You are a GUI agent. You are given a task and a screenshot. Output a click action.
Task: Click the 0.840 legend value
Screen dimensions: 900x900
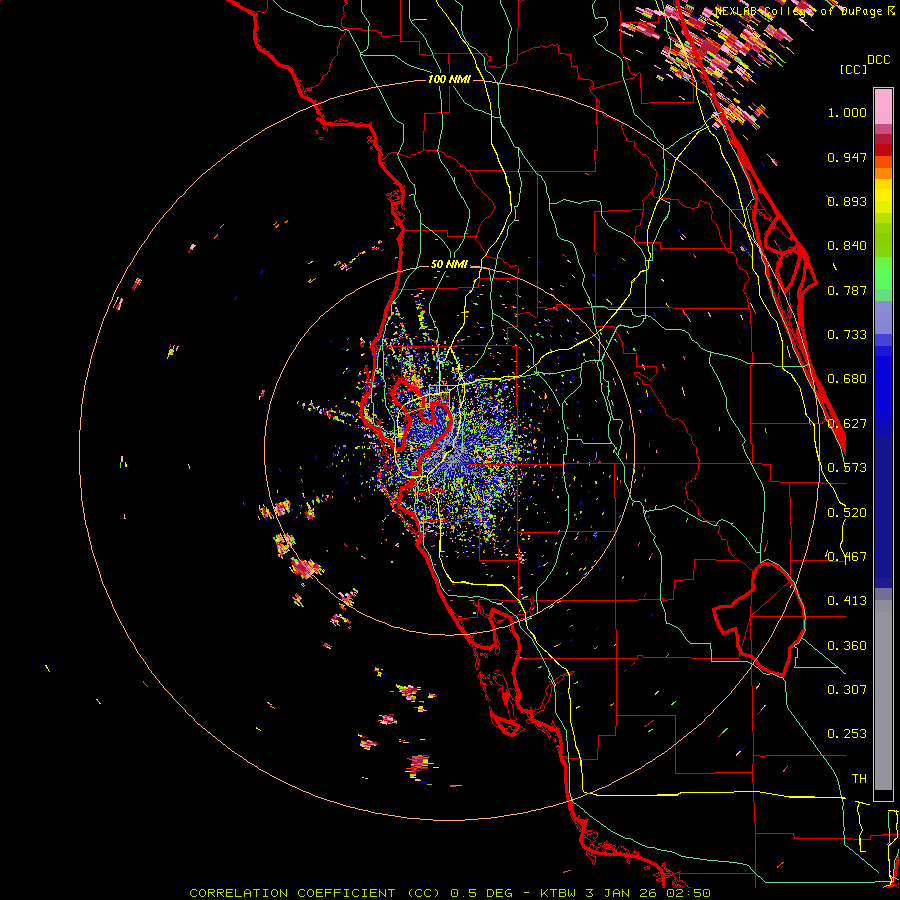[x=847, y=246]
